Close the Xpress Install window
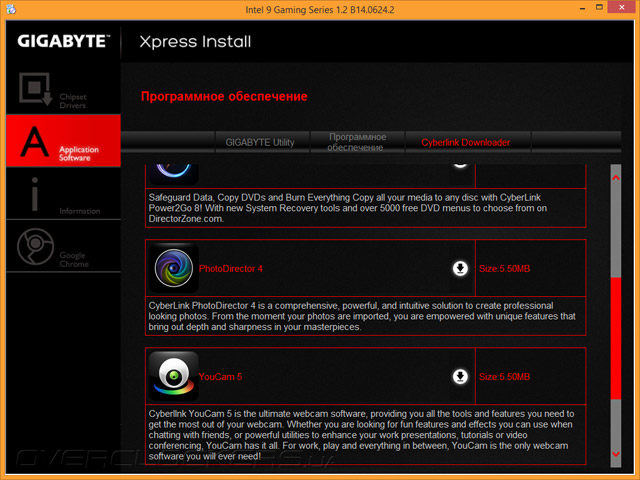The image size is (640, 480). (x=622, y=7)
